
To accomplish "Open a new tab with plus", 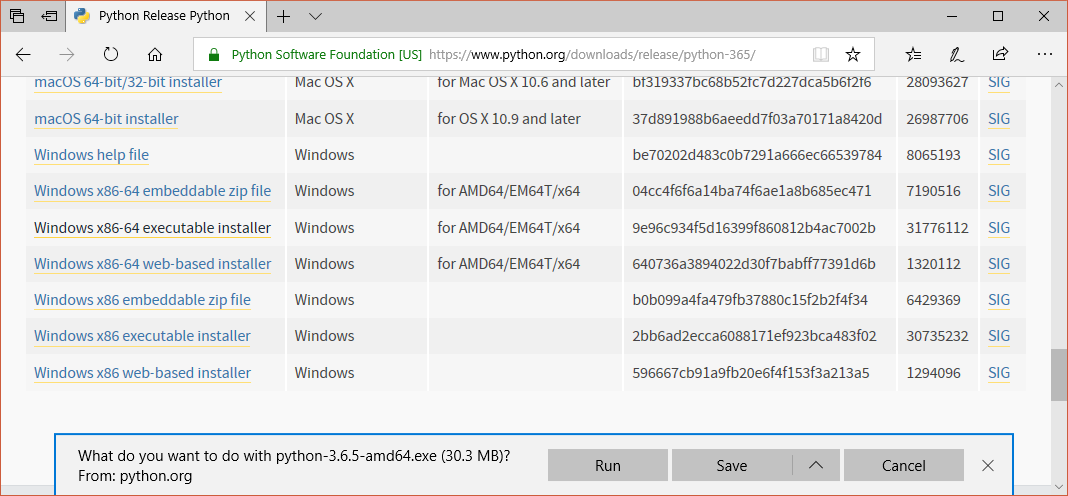I will [x=283, y=16].
